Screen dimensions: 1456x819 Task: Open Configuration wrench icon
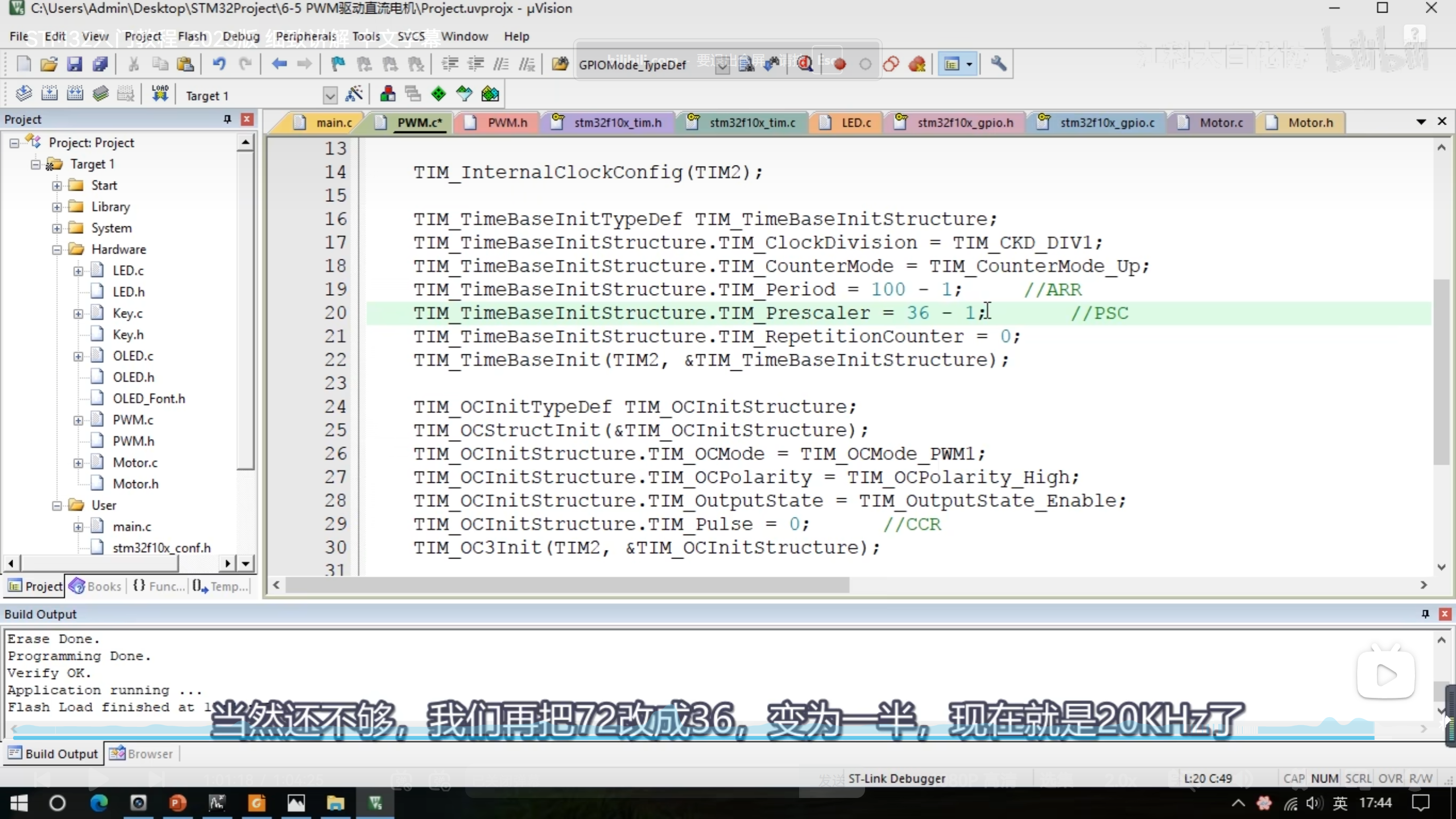(999, 64)
